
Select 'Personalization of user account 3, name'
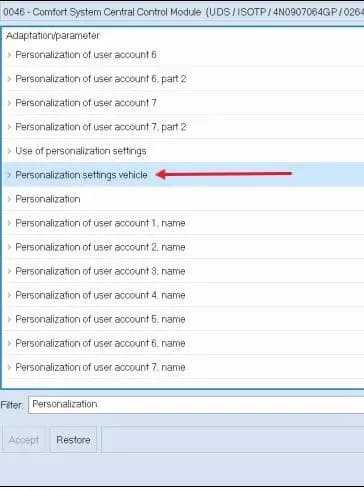pyautogui.click(x=100, y=271)
